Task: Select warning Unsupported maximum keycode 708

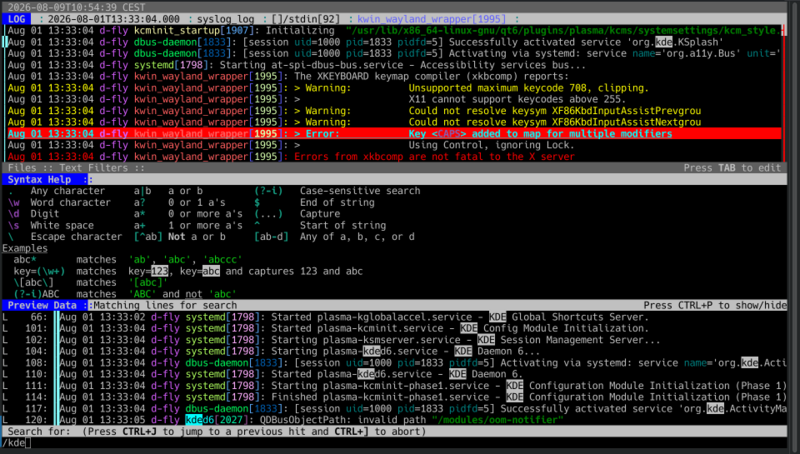Action: coord(394,88)
